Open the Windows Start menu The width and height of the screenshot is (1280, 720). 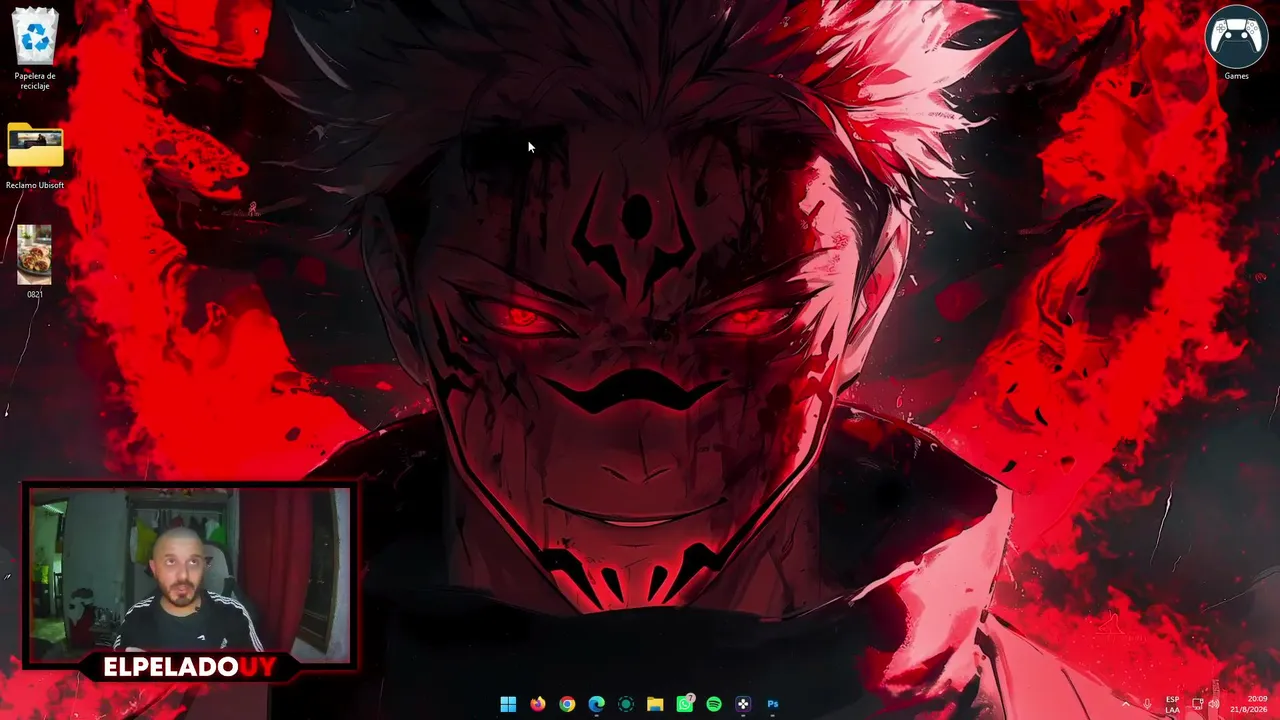coord(508,704)
